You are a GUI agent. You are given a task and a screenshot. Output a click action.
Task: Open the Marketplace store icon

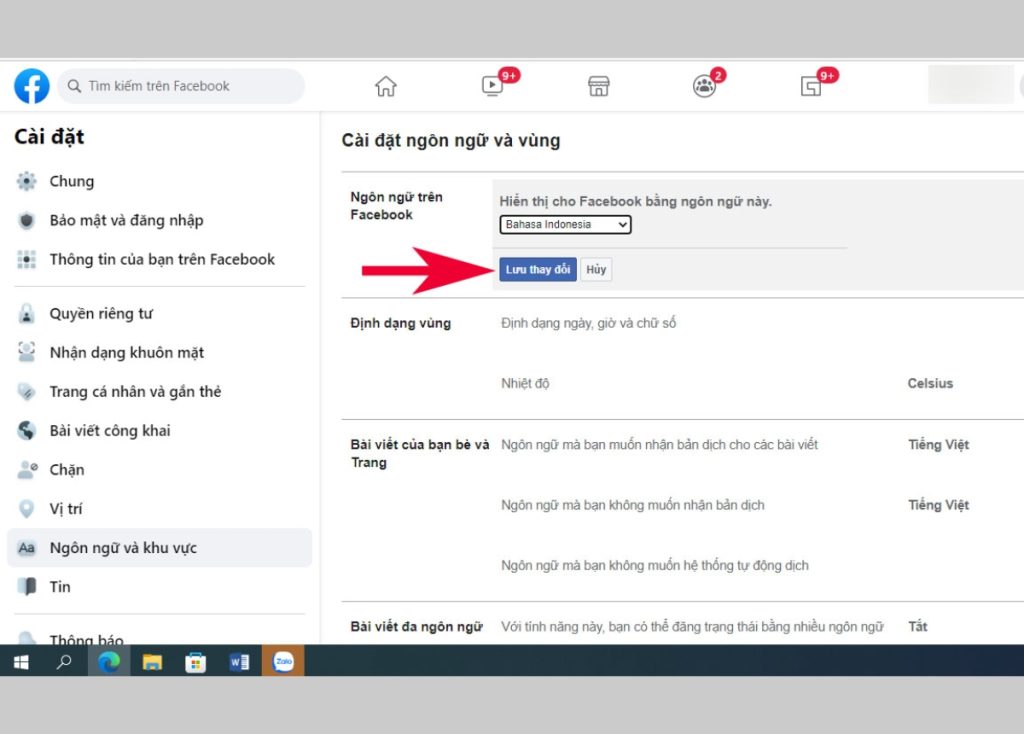tap(598, 86)
